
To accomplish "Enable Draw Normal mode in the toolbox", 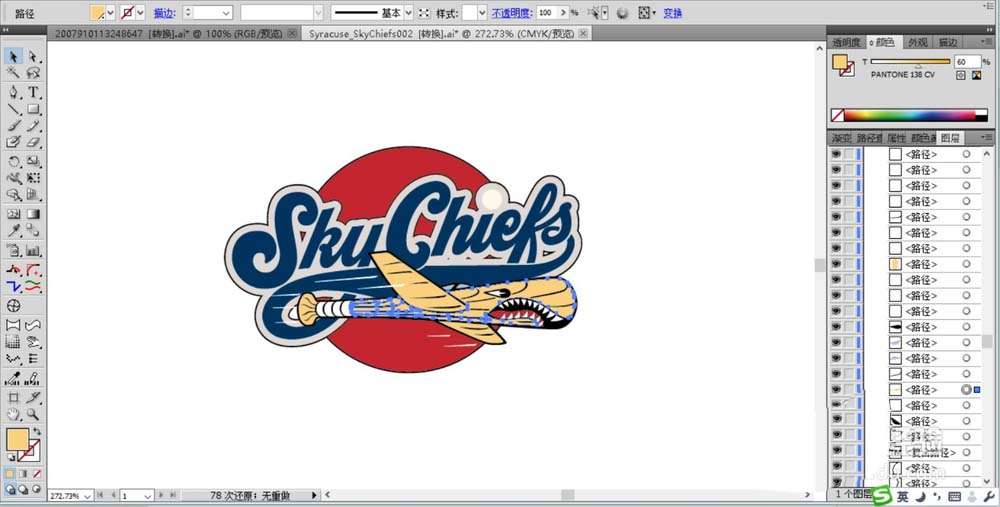I will coord(10,489).
